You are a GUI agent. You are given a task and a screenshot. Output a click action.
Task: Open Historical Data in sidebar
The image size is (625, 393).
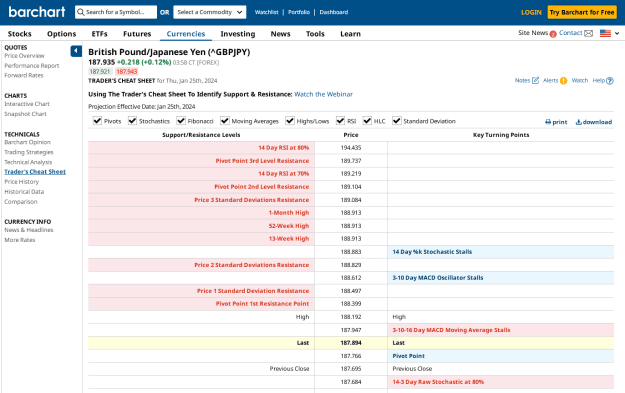tap(24, 192)
